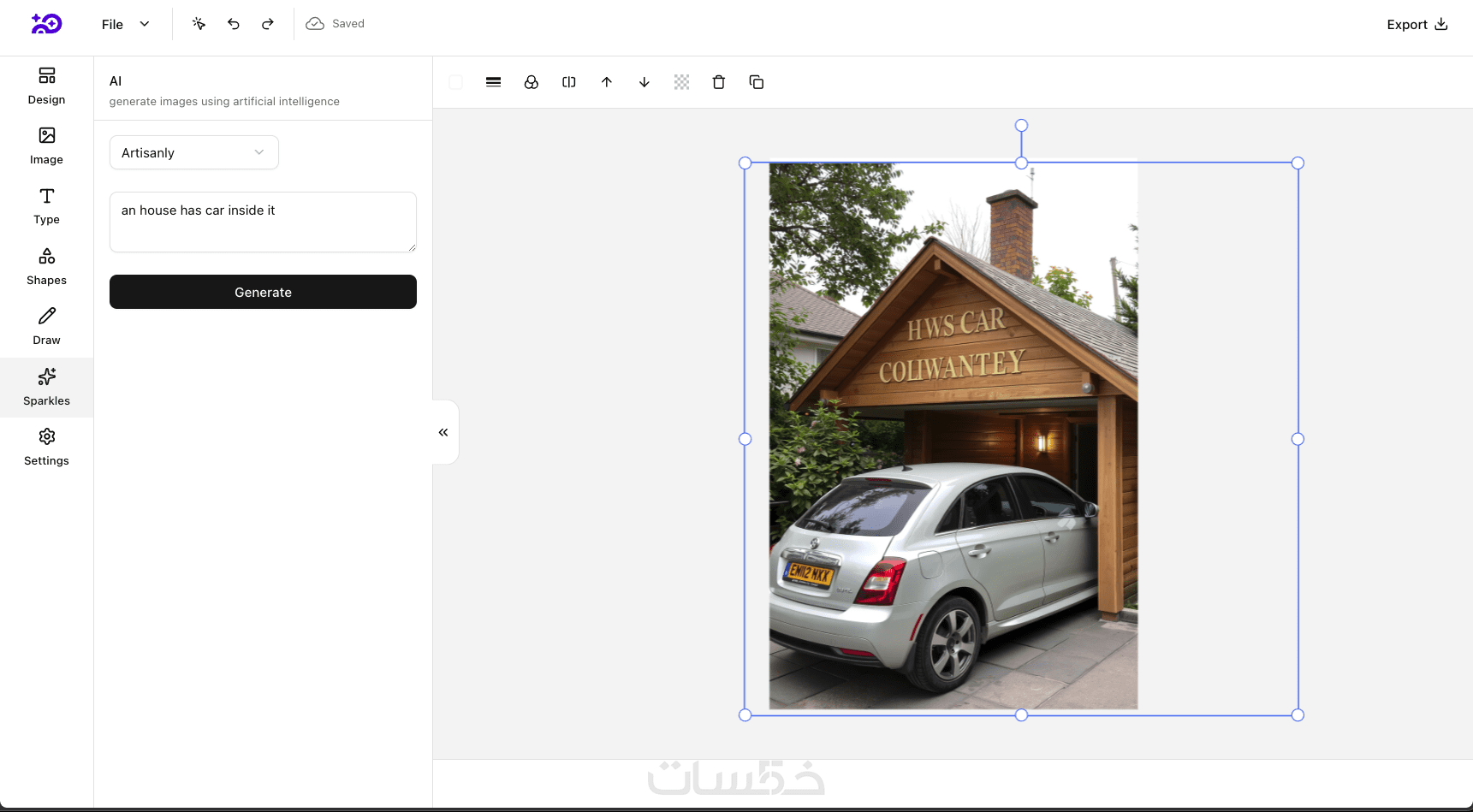Screen dimensions: 1473x812
Task: Click the flip image icon
Action: 569,82
